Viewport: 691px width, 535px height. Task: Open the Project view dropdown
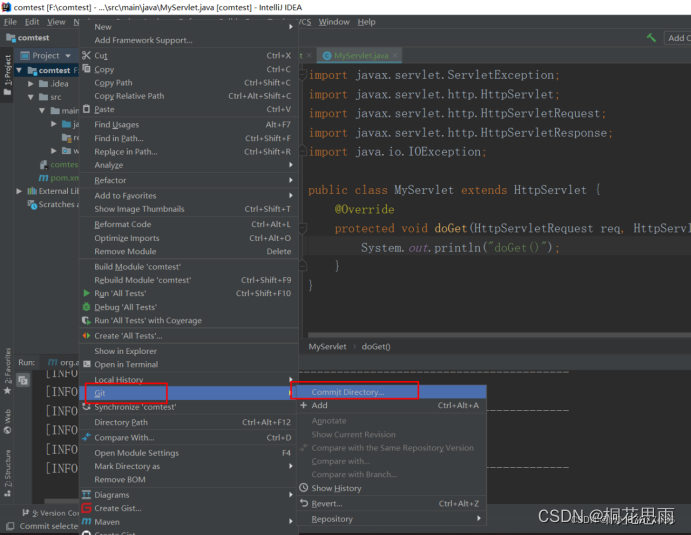(x=68, y=56)
